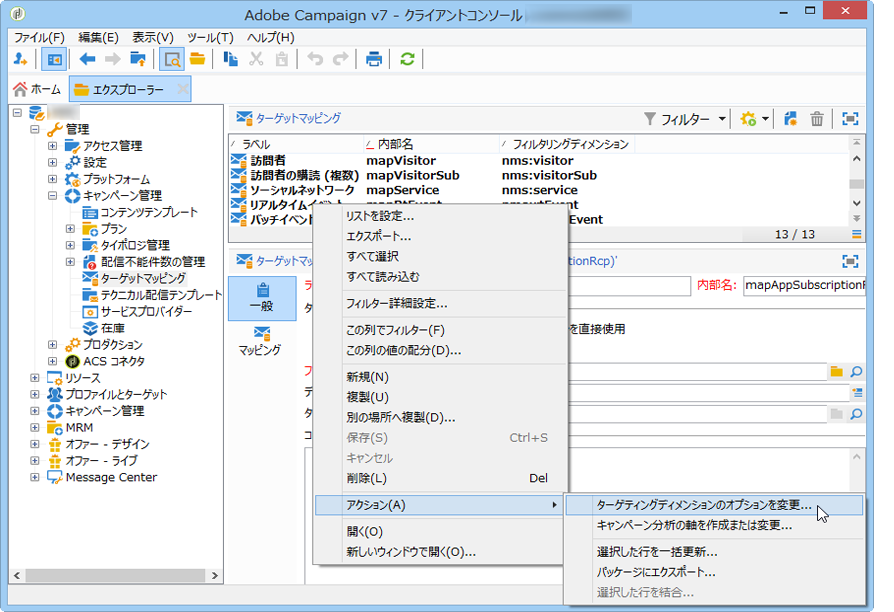
Task: Select サービスプロバイダー in tree
Action: click(x=147, y=311)
